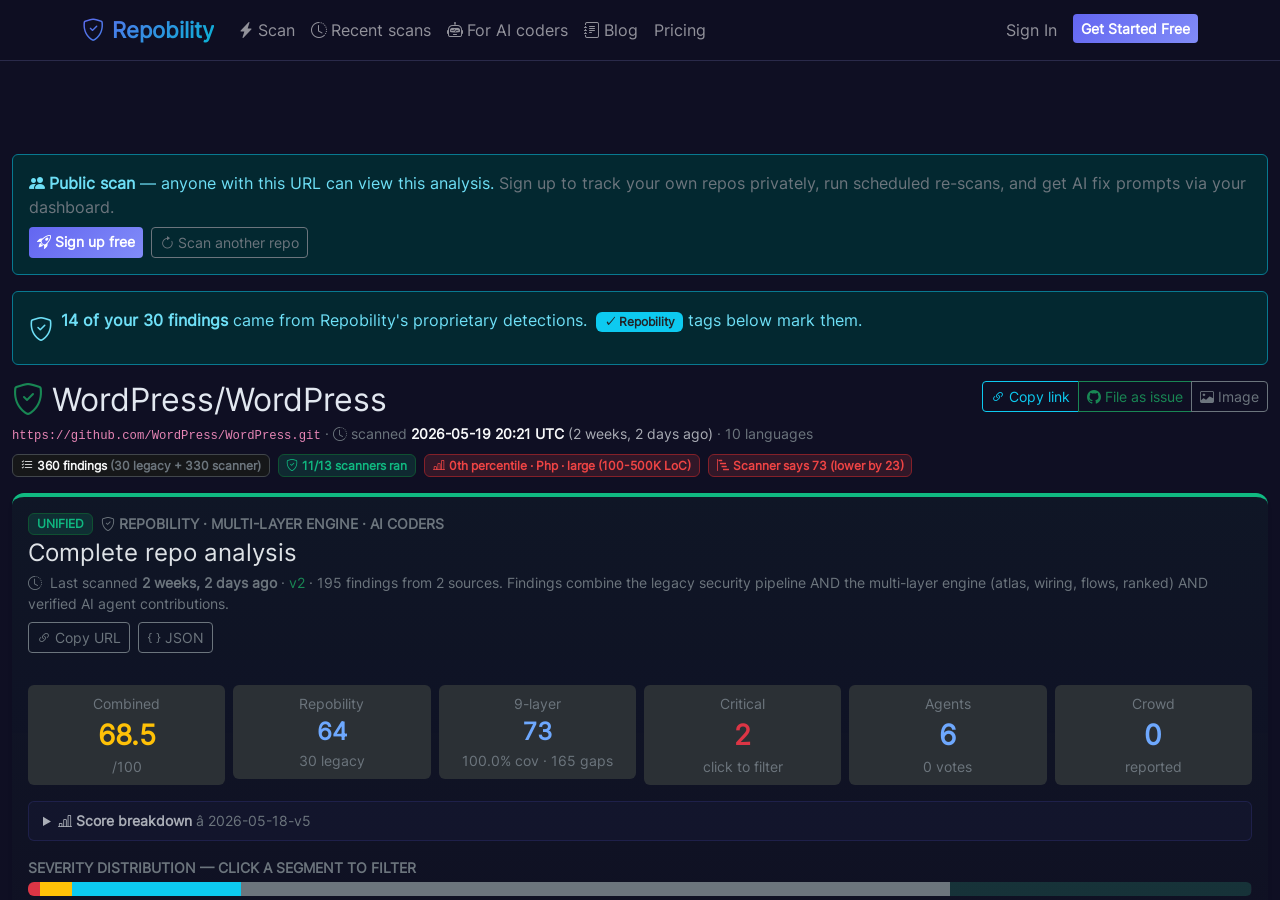Viewport: 1280px width, 900px height.
Task: Click the JSON button
Action: click(x=175, y=637)
